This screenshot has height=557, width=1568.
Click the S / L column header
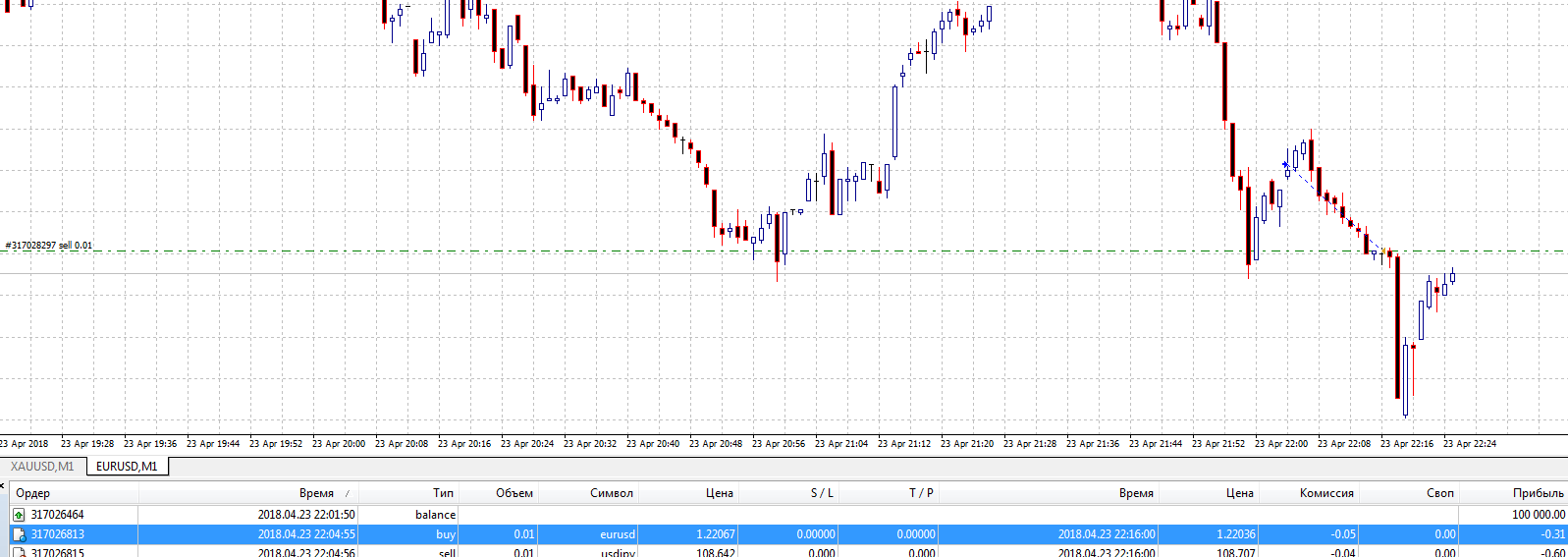point(822,493)
